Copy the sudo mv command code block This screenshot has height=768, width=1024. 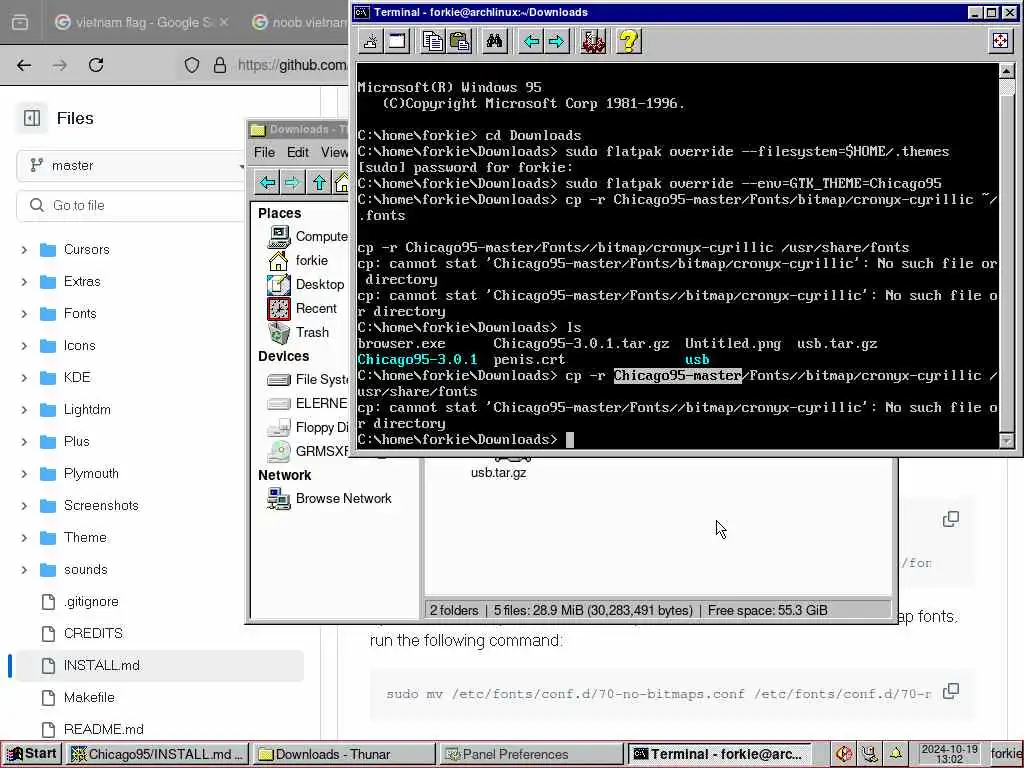tap(951, 691)
